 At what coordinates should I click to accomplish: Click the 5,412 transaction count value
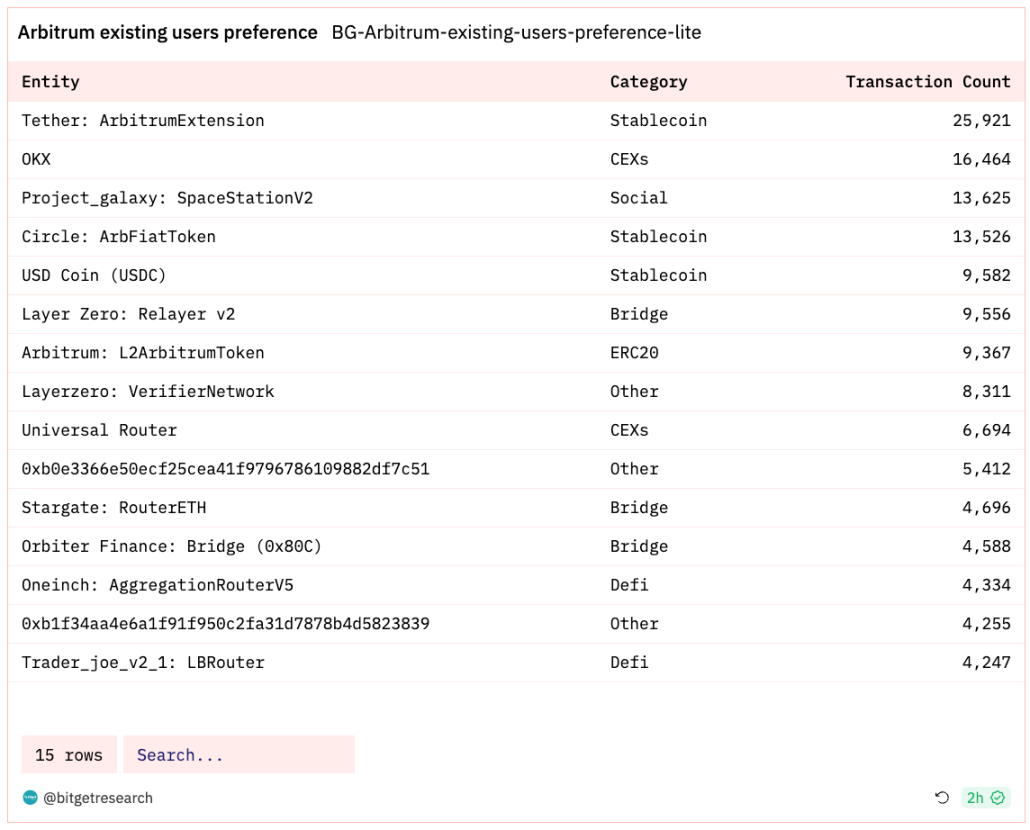[x=986, y=469]
